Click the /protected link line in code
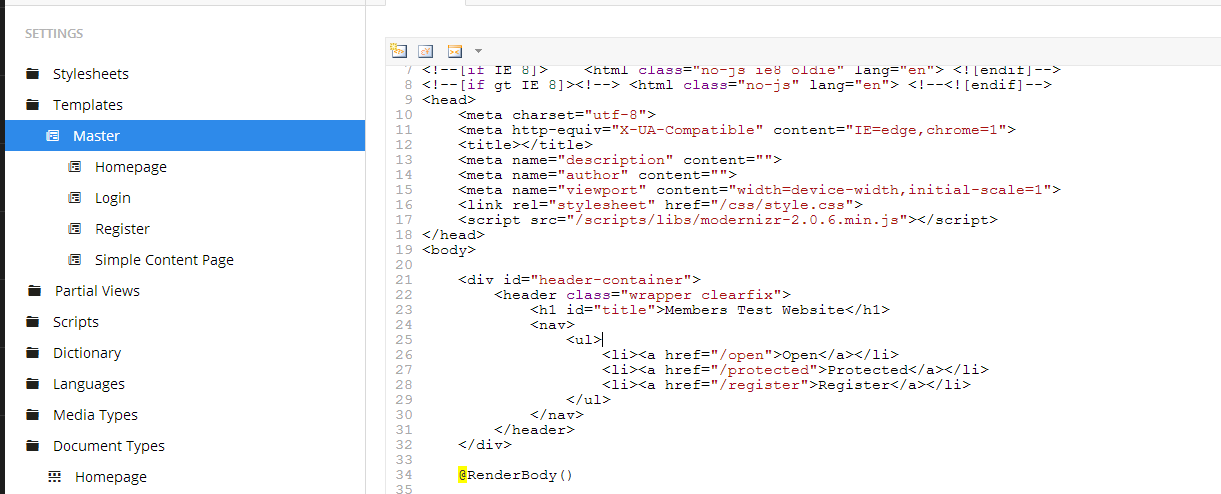 (795, 370)
